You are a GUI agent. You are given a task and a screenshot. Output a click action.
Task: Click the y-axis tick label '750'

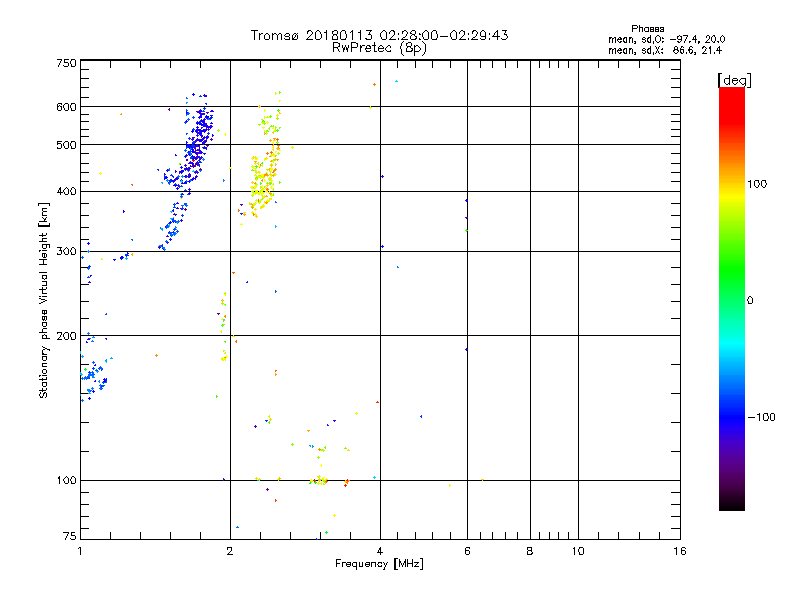pos(67,63)
